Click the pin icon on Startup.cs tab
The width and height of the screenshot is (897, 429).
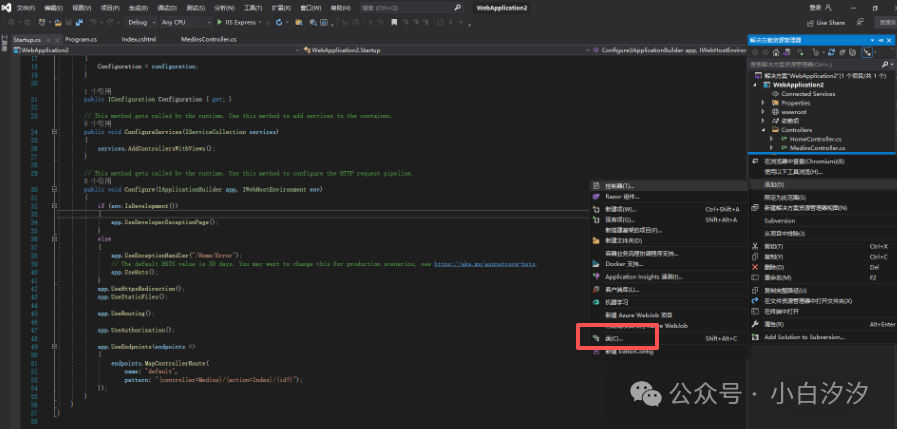click(48, 39)
